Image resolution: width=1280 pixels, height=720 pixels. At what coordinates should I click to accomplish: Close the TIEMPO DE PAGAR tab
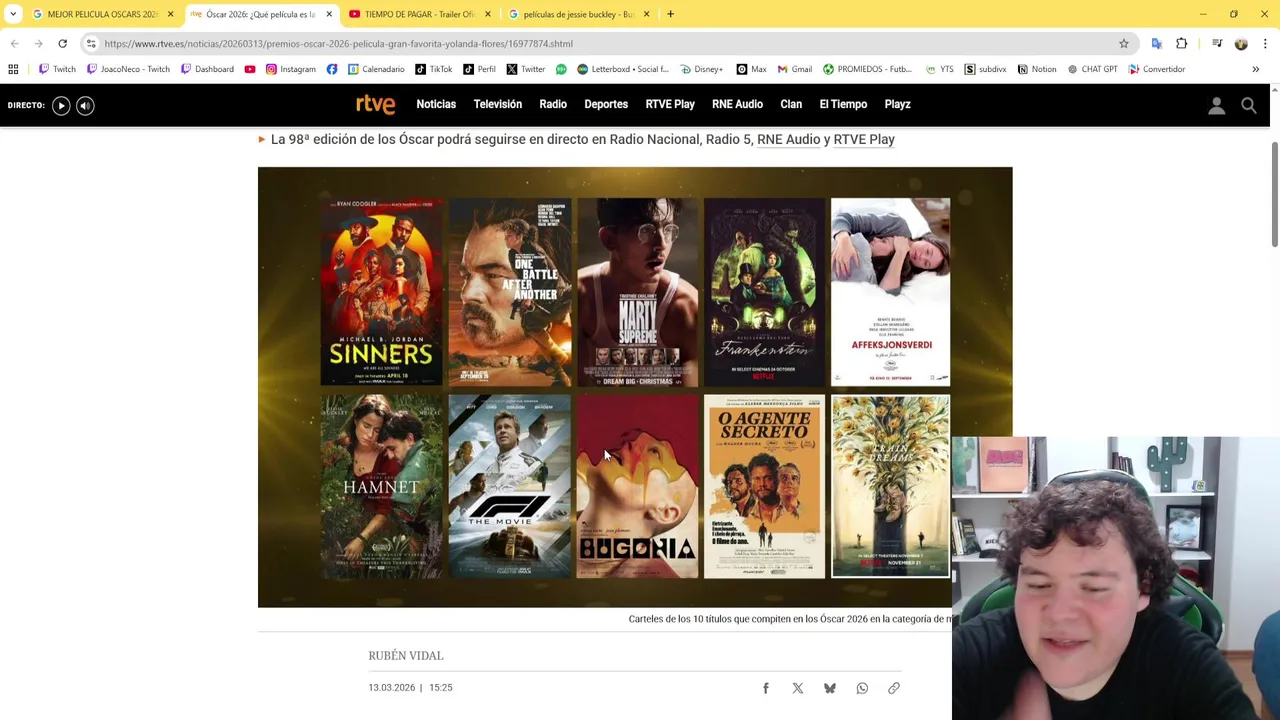[x=487, y=14]
